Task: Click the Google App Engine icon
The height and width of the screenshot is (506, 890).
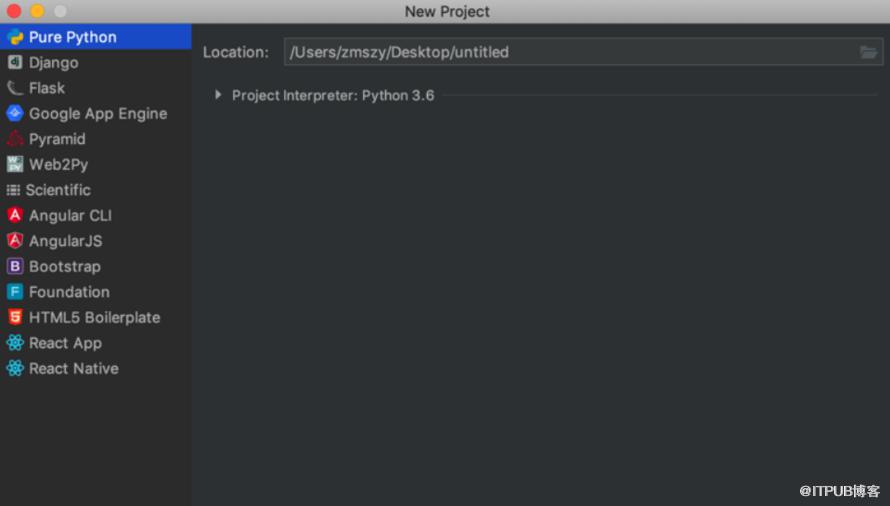Action: pos(15,113)
